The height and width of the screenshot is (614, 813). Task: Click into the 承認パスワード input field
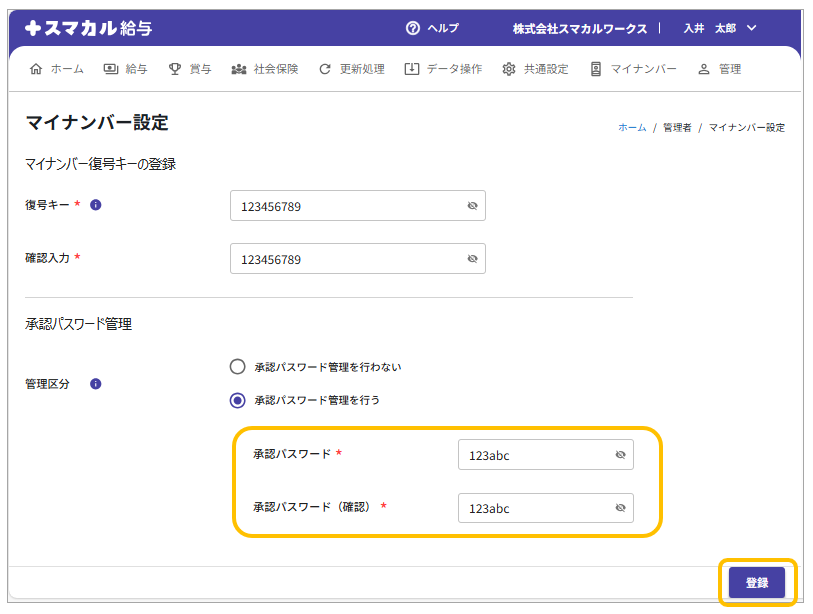click(x=534, y=455)
